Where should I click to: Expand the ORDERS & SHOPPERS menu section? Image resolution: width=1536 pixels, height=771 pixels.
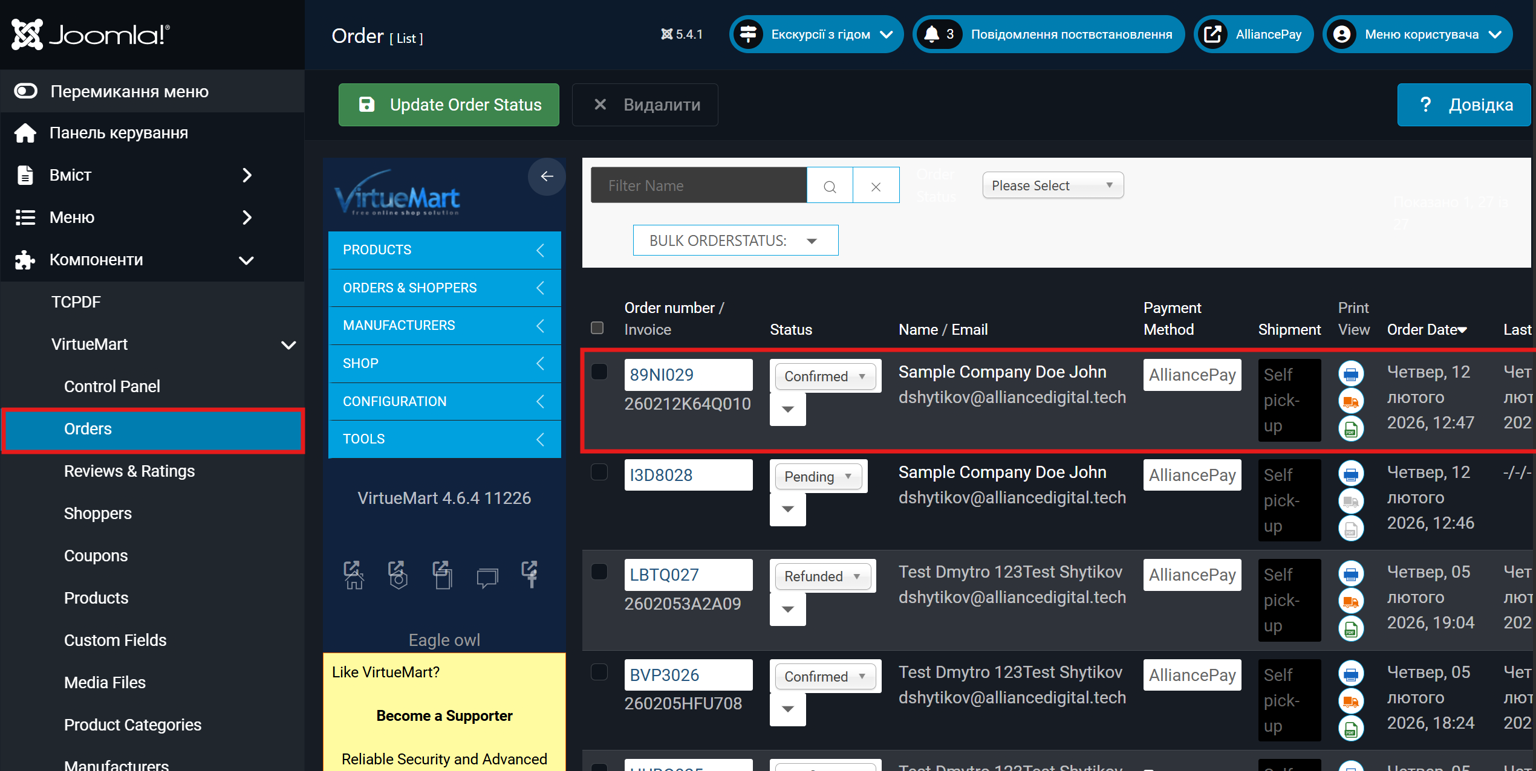(444, 288)
